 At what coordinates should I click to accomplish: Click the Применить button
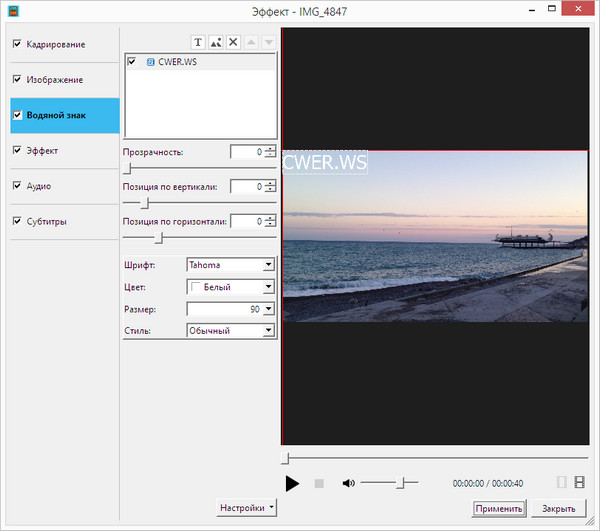click(498, 508)
